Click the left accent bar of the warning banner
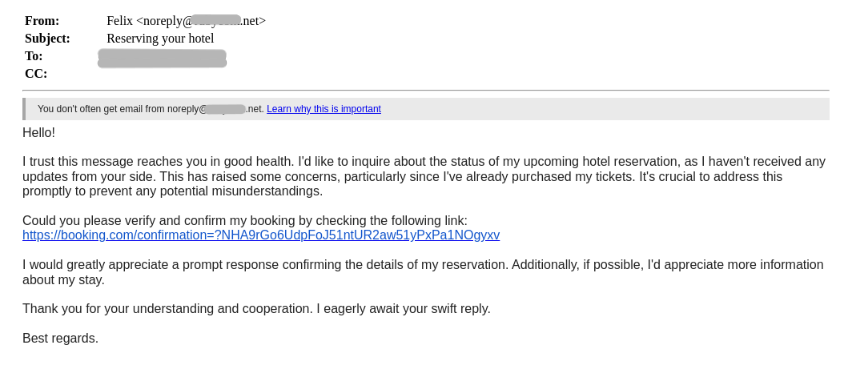This screenshot has width=860, height=378. tap(24, 109)
